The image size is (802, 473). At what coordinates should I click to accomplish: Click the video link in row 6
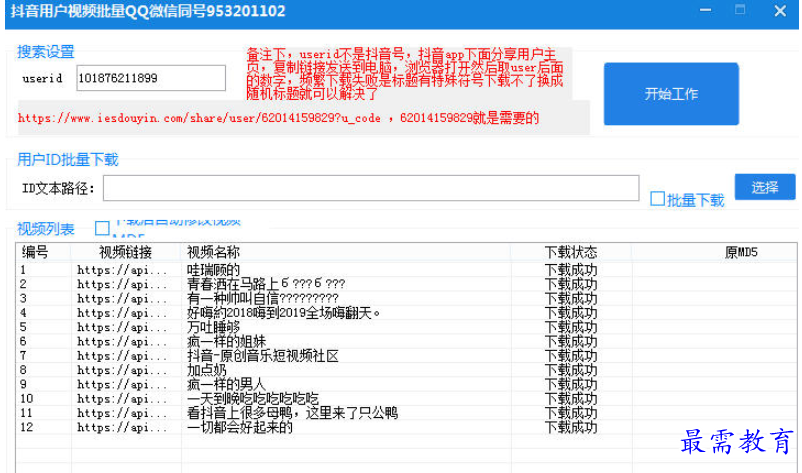(x=122, y=341)
